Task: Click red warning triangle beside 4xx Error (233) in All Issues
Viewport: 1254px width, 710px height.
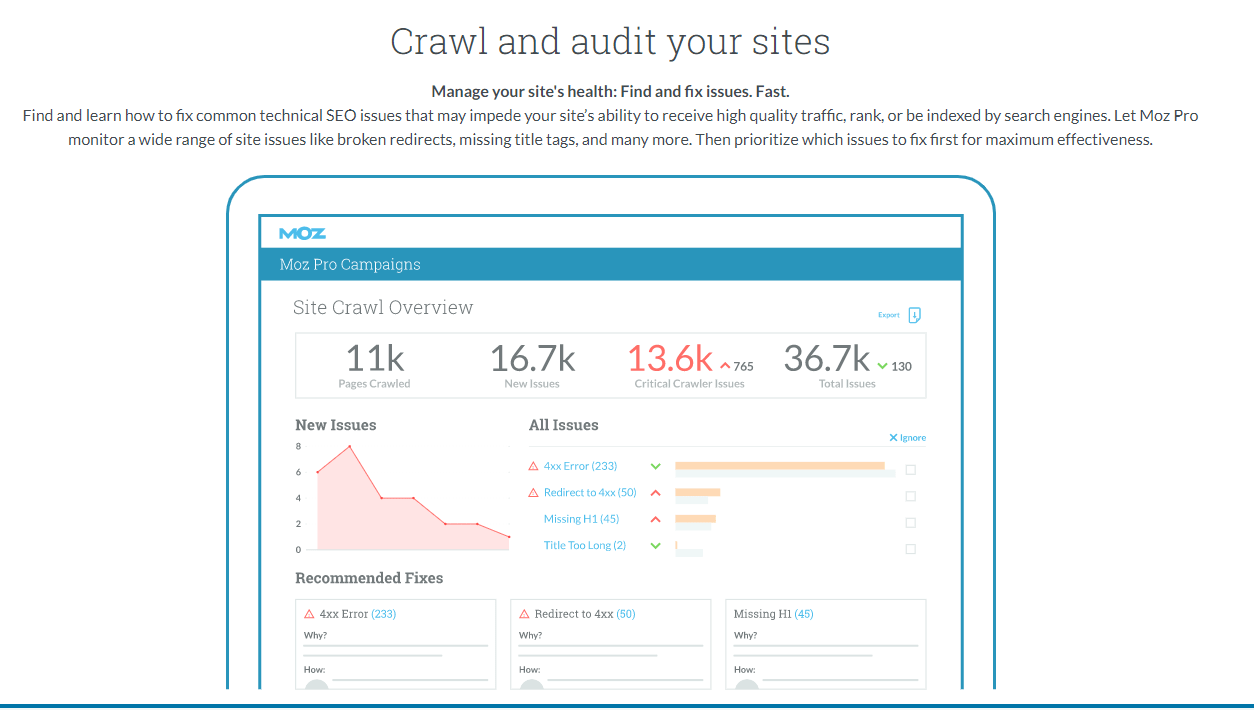Action: coord(533,466)
